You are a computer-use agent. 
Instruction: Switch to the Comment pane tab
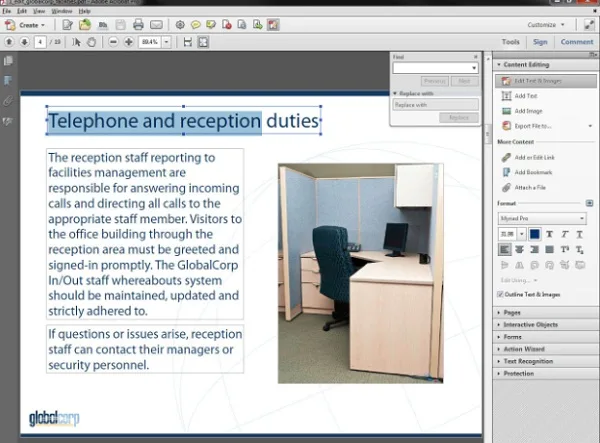[577, 42]
